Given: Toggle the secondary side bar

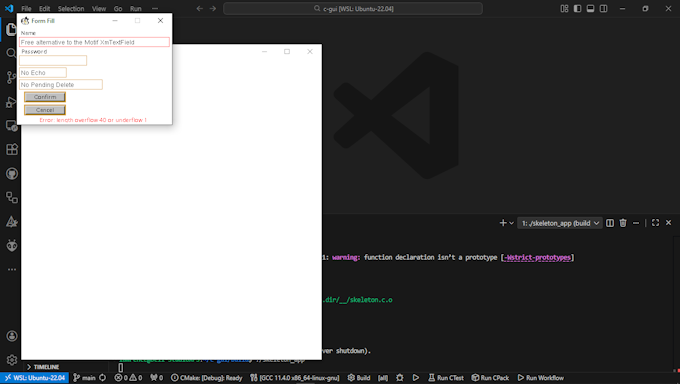Looking at the screenshot, I should 603,9.
